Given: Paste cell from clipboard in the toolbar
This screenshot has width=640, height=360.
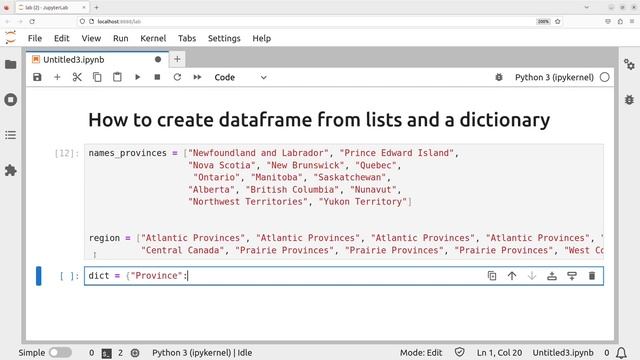Looking at the screenshot, I should tap(117, 77).
